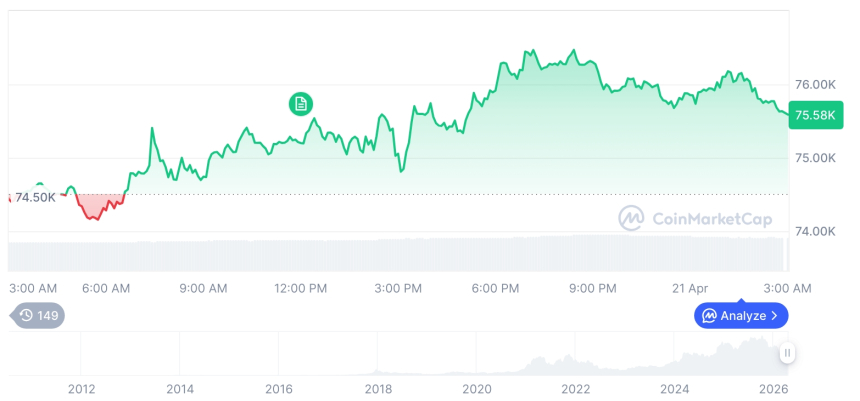
Task: Select 2022 on the range timeline
Action: point(575,389)
